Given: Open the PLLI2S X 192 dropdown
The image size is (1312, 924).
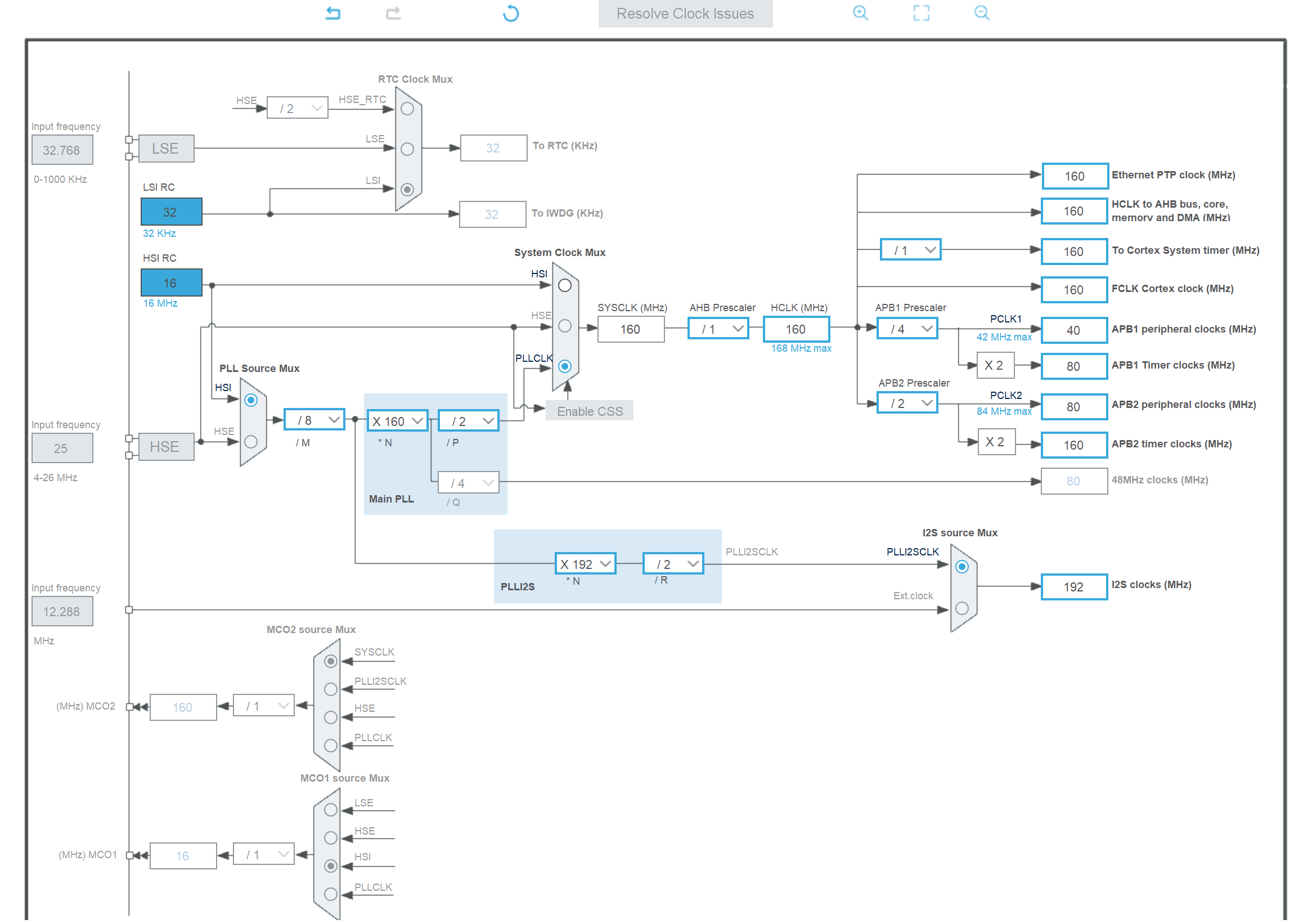Looking at the screenshot, I should 586,564.
